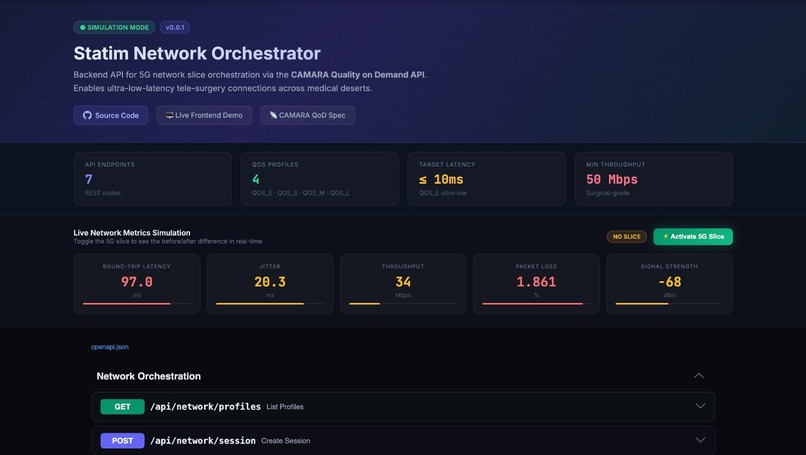Click the GET method label for profiles
806x455 pixels.
coord(122,407)
